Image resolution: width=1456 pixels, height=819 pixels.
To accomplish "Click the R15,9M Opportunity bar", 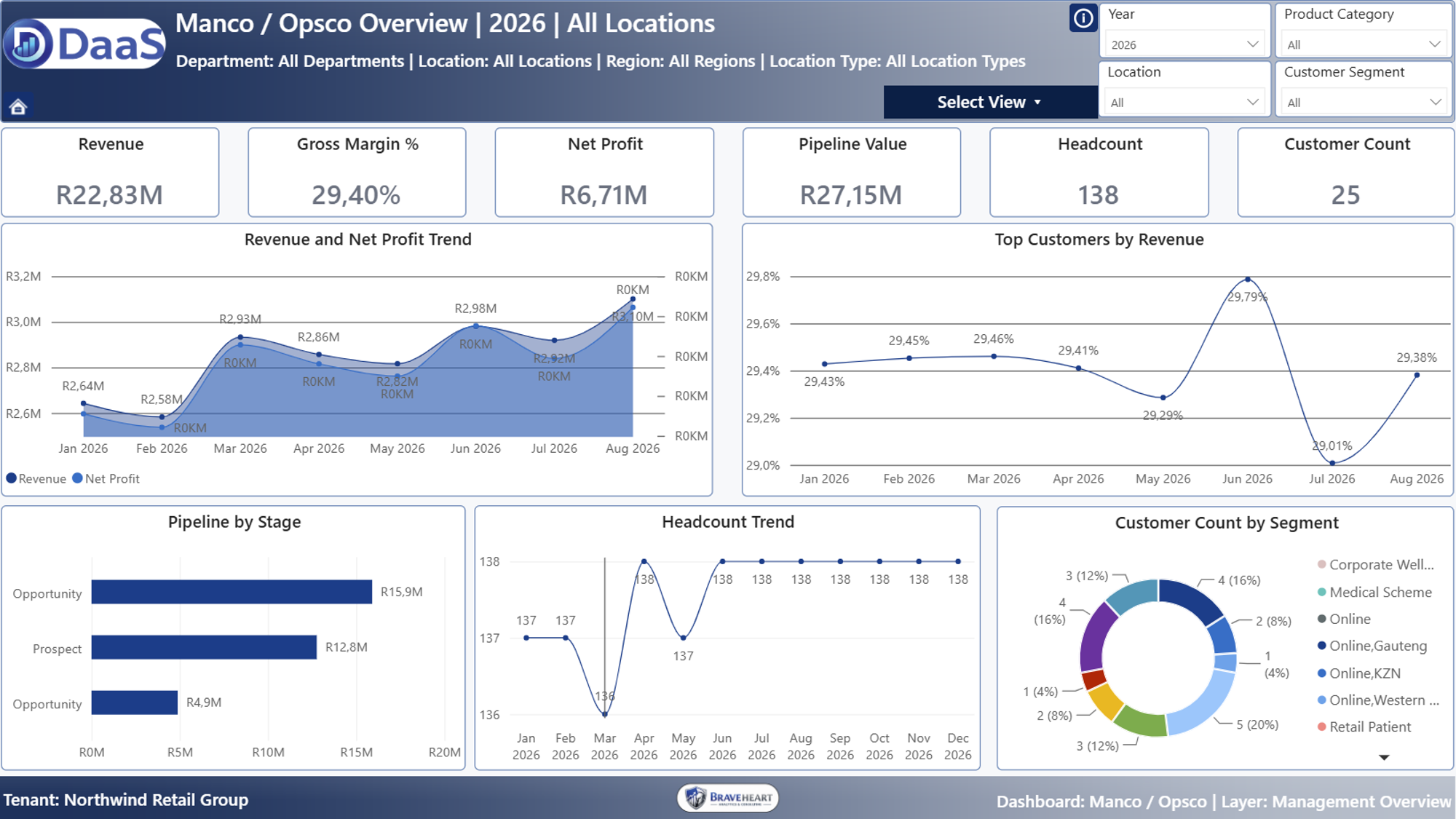I will [232, 592].
